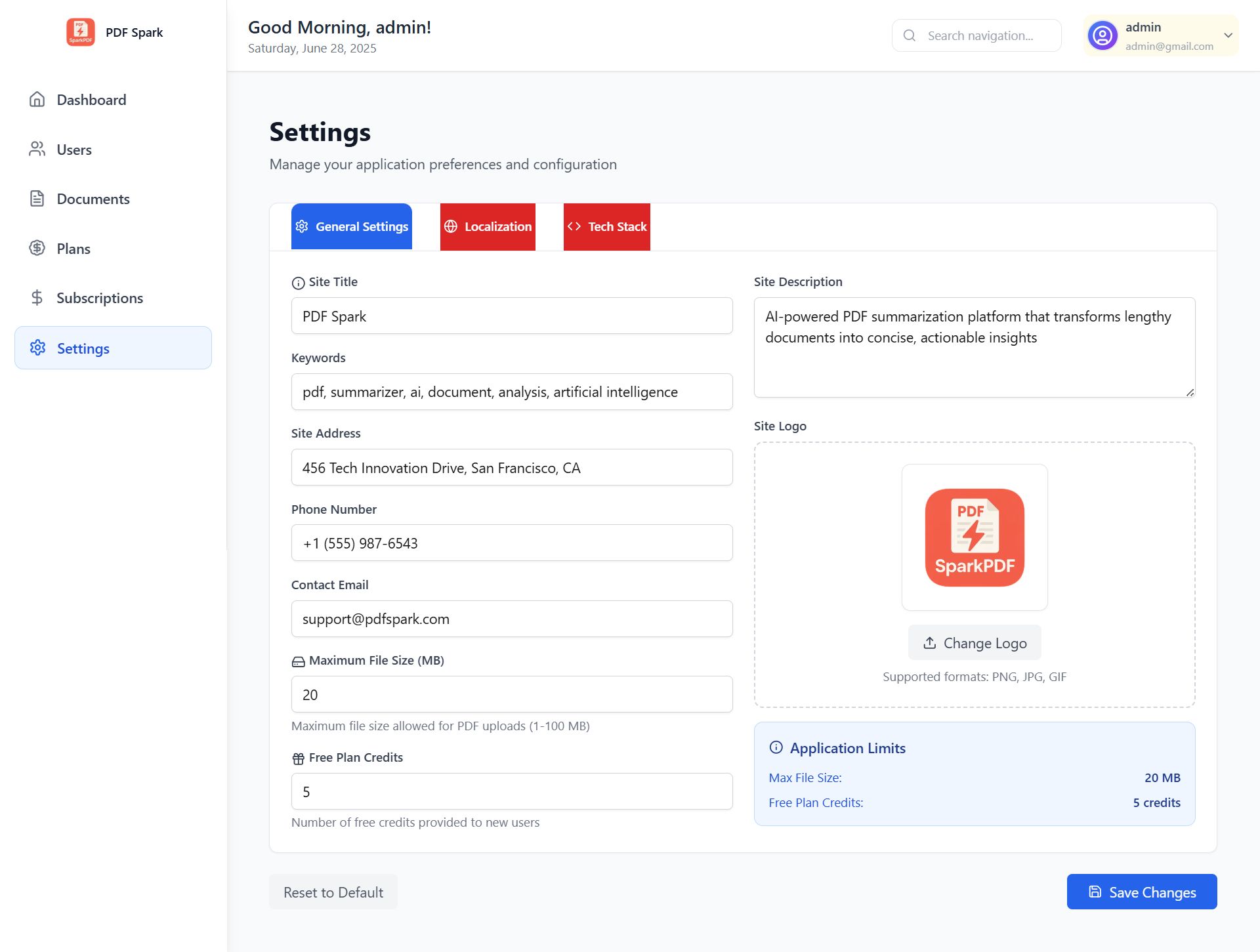
Task: Click into the Maximum File Size field
Action: point(512,695)
